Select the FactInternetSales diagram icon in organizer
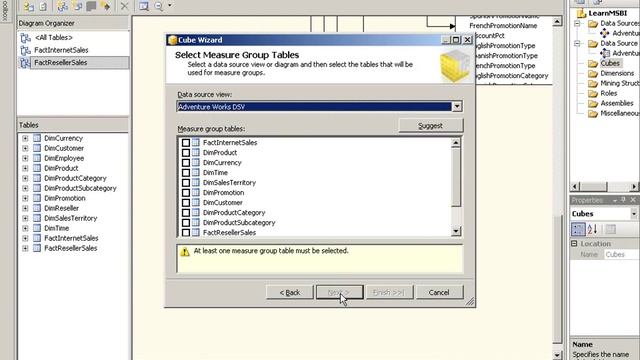The height and width of the screenshot is (360, 640). (x=25, y=50)
